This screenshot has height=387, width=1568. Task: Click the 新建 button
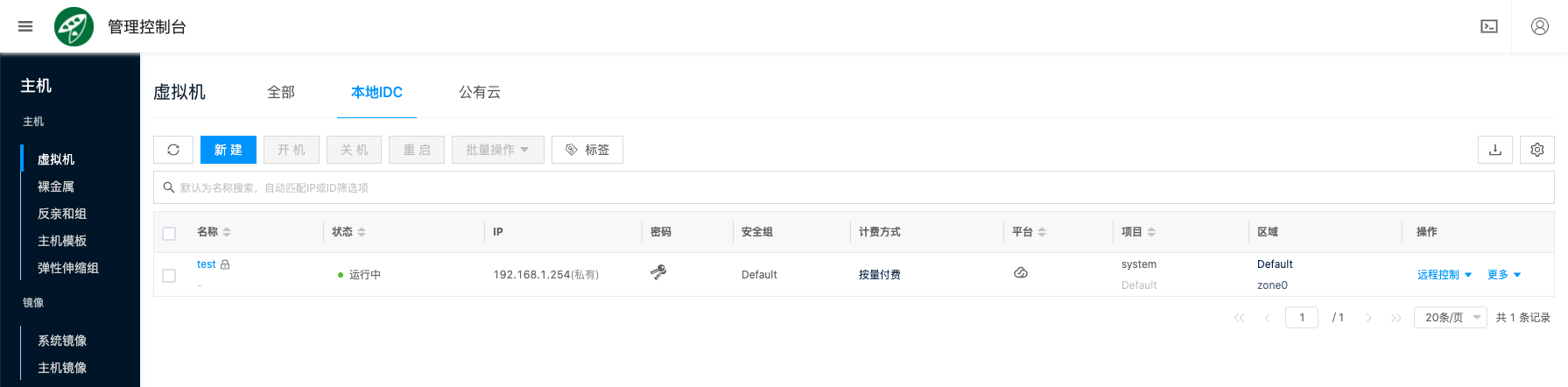click(x=228, y=150)
